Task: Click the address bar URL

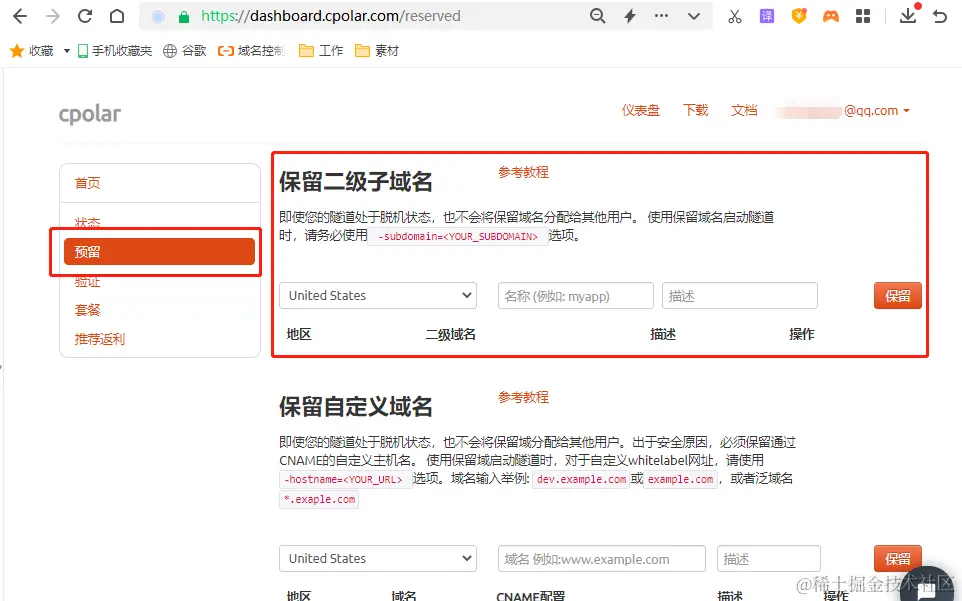Action: pyautogui.click(x=331, y=16)
